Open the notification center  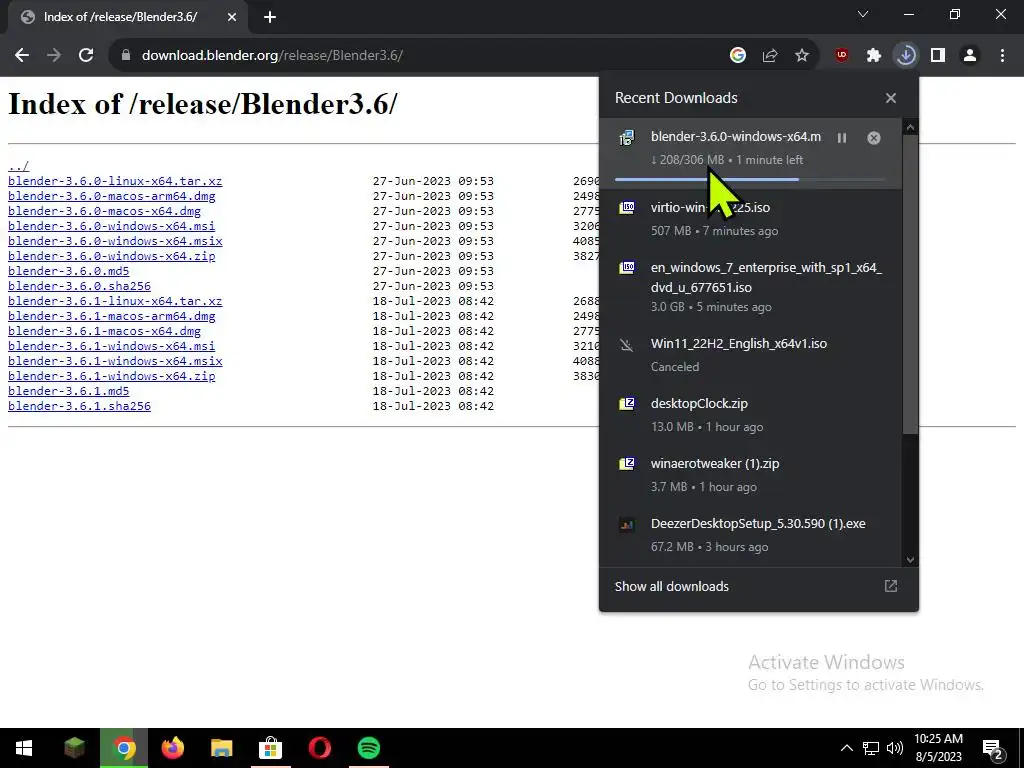click(993, 749)
